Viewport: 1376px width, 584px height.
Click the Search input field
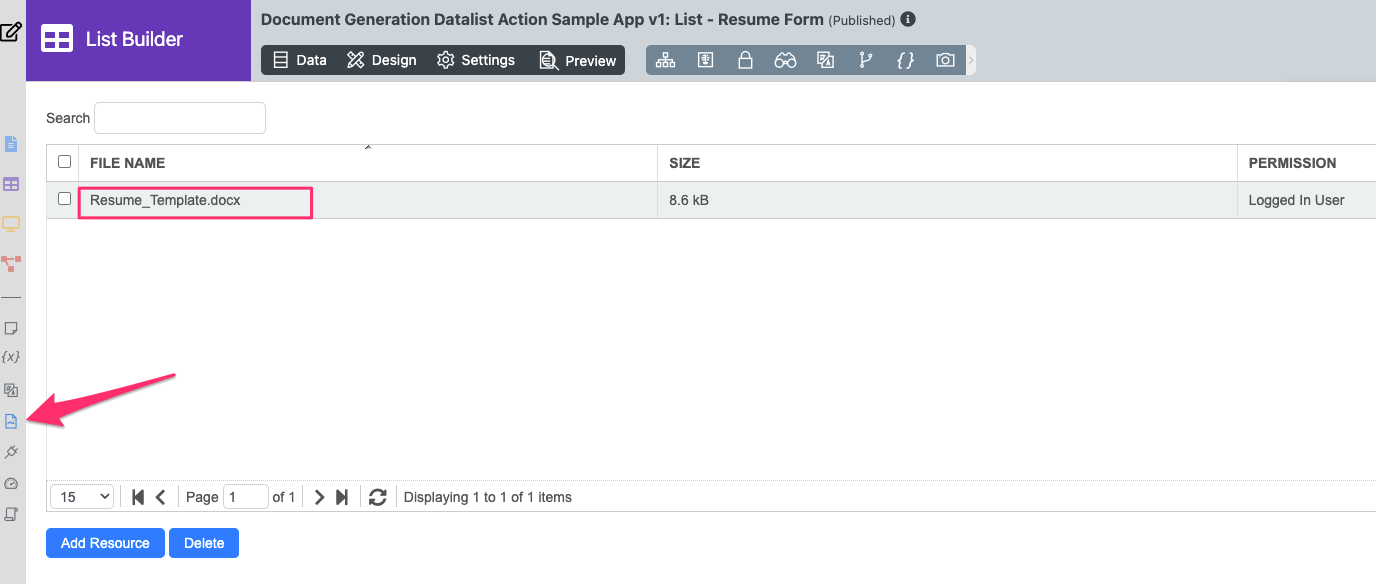(180, 118)
